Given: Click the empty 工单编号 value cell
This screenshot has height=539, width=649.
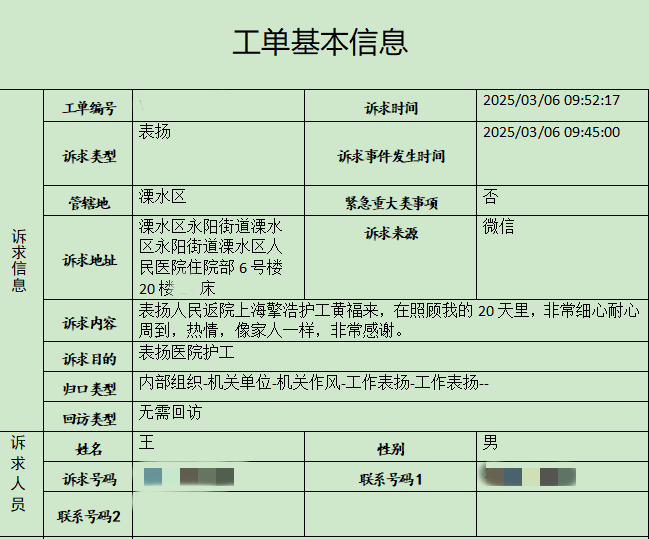Looking at the screenshot, I should tap(219, 106).
